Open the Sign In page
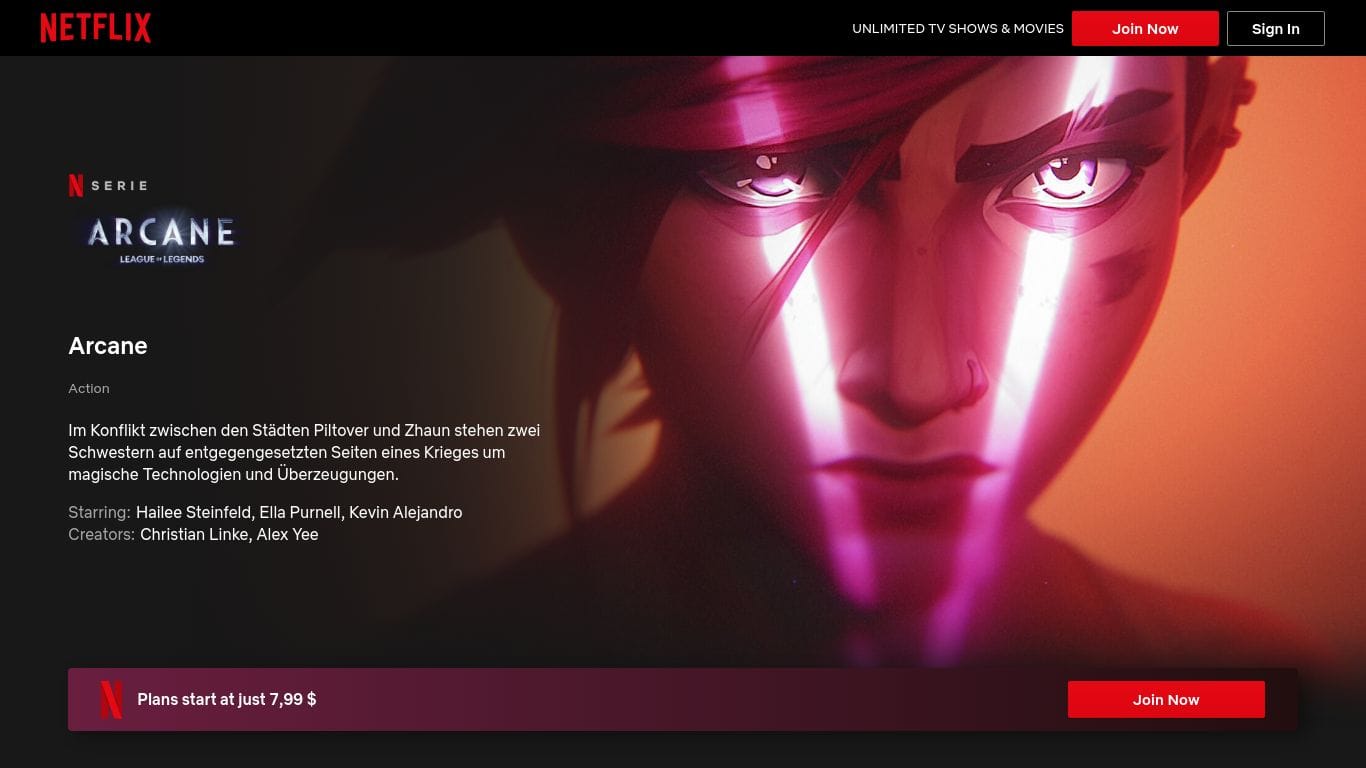Viewport: 1366px width, 768px height. (1275, 29)
